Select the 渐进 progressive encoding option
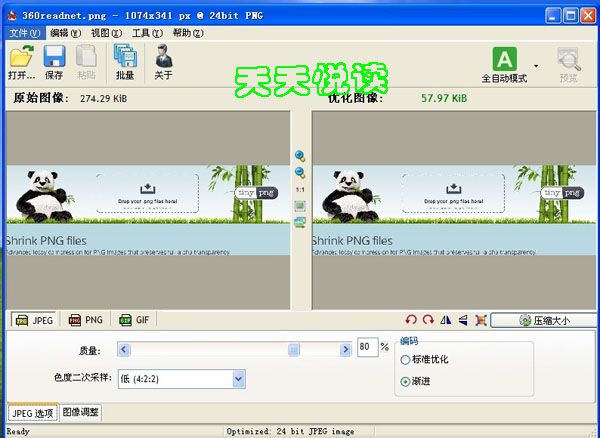 coord(415,381)
